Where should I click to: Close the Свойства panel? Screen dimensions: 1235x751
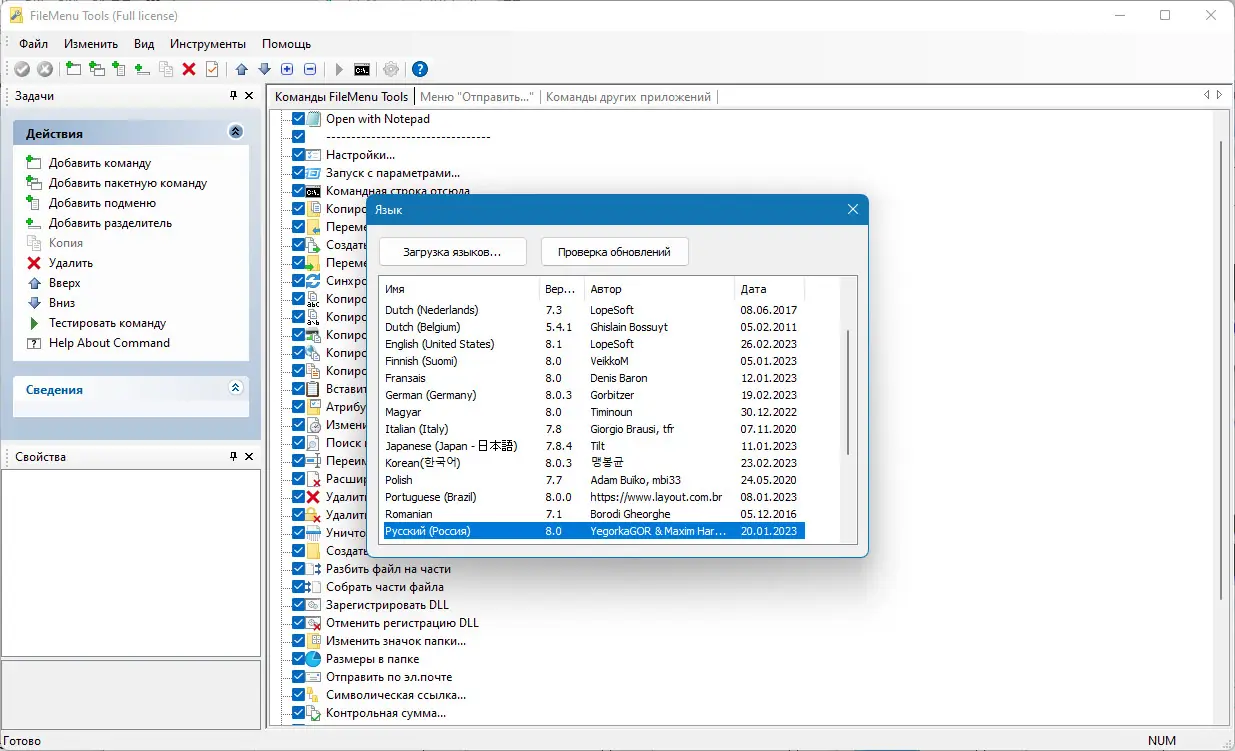coord(250,456)
